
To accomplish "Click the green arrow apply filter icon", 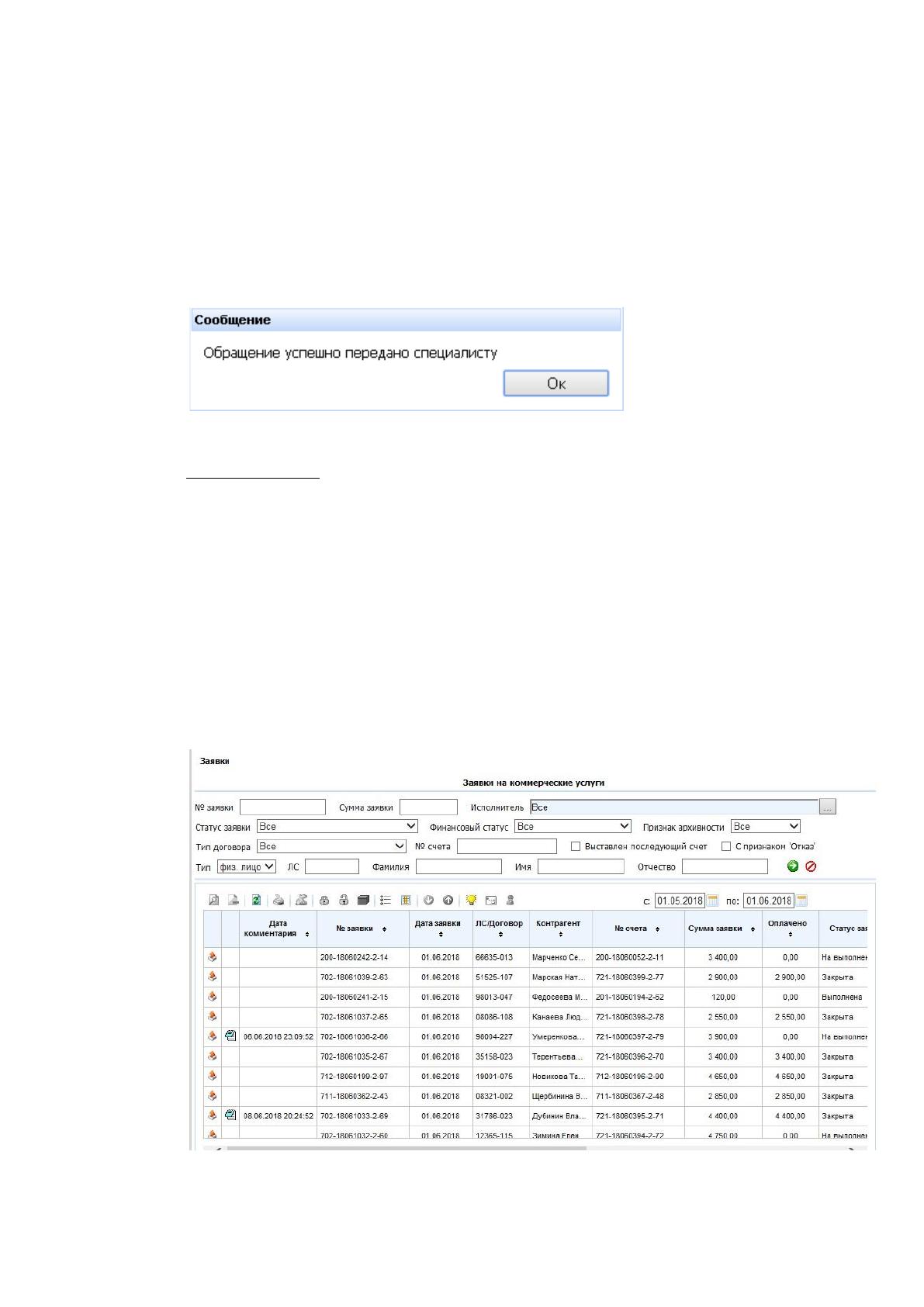I will [793, 866].
